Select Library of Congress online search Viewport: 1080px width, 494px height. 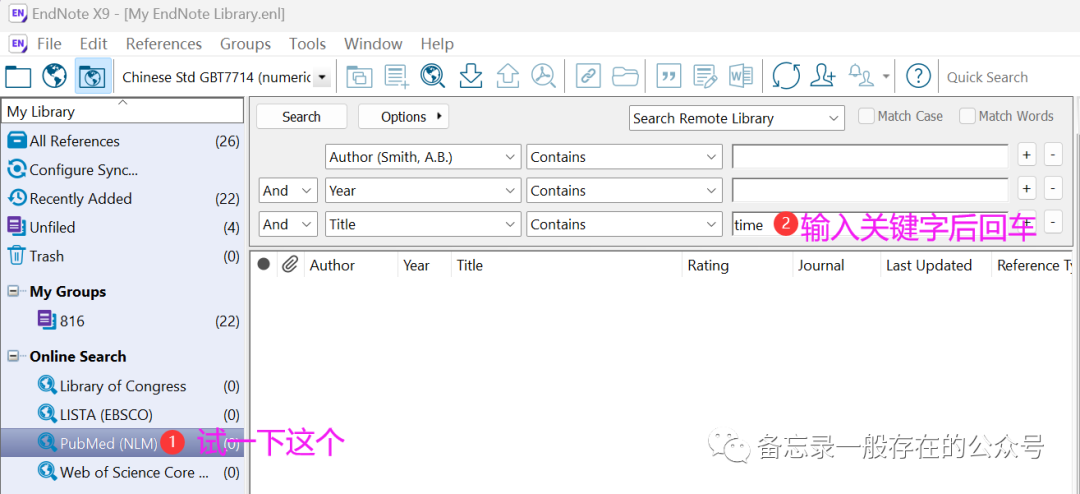click(123, 386)
